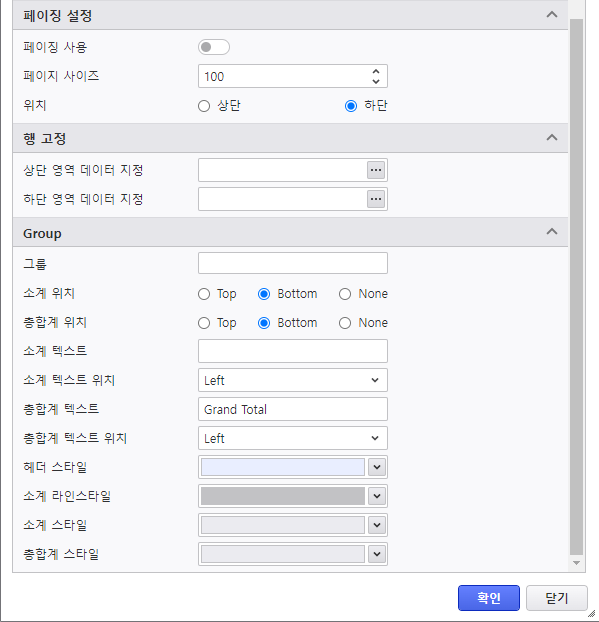Open 하단 영역 데이터 지정 ellipsis button

[376, 199]
